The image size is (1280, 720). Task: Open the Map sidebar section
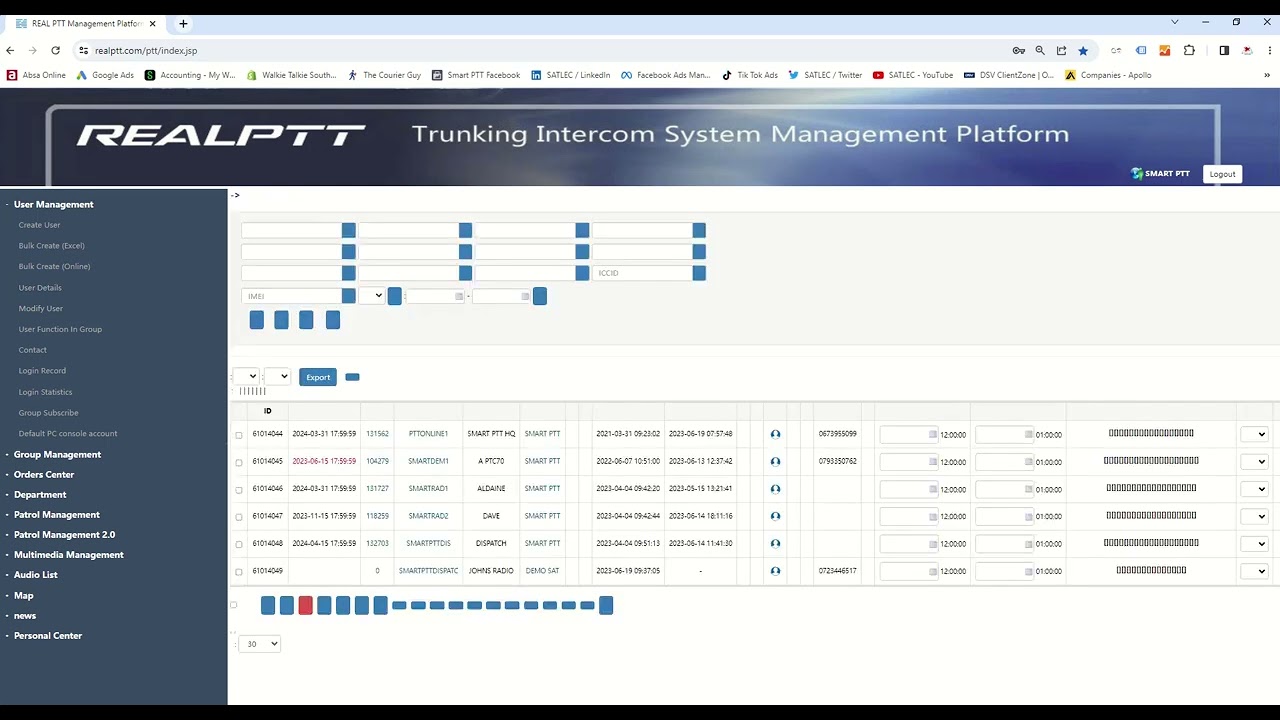coord(24,595)
